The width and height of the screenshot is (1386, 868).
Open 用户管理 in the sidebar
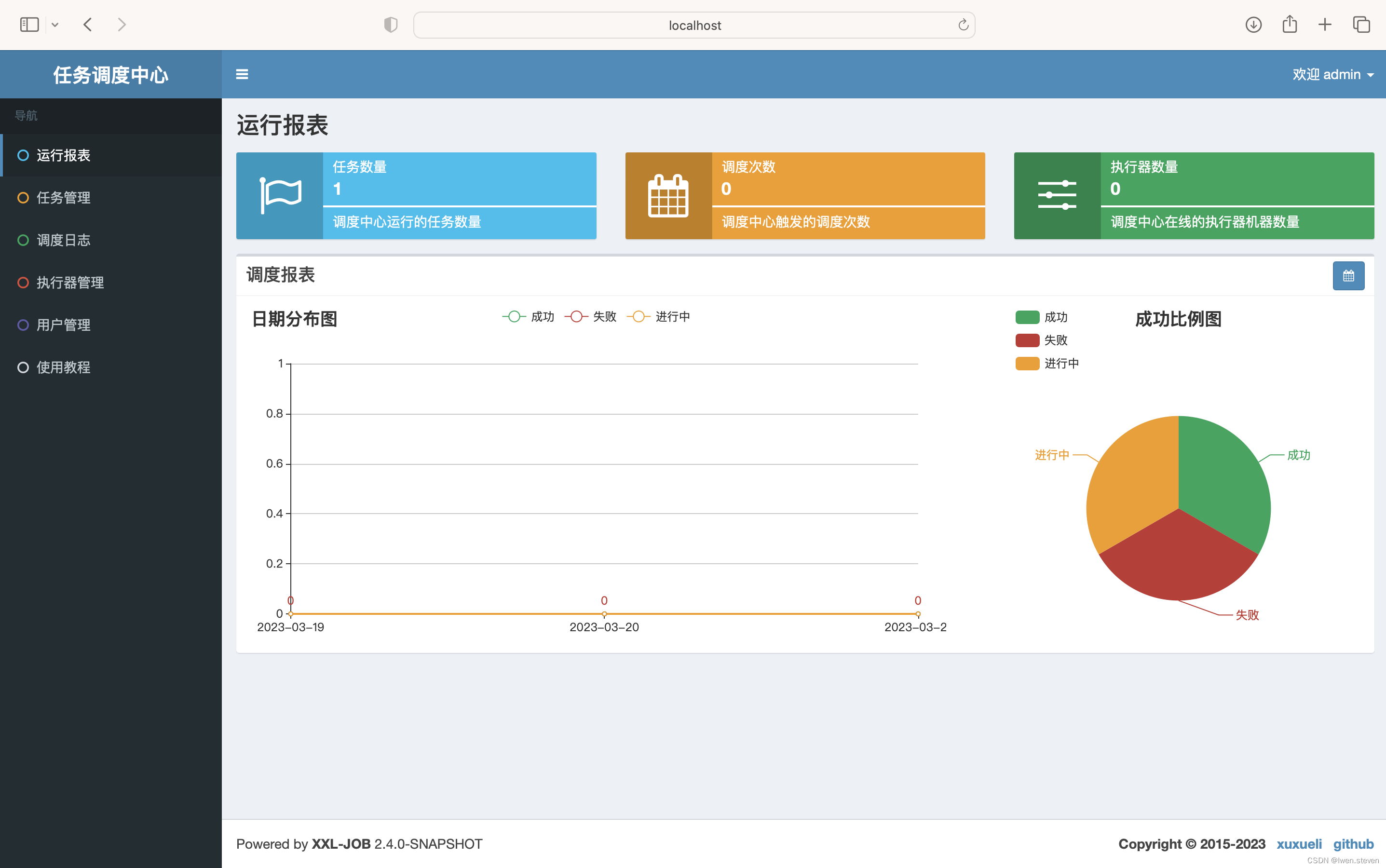(x=111, y=325)
